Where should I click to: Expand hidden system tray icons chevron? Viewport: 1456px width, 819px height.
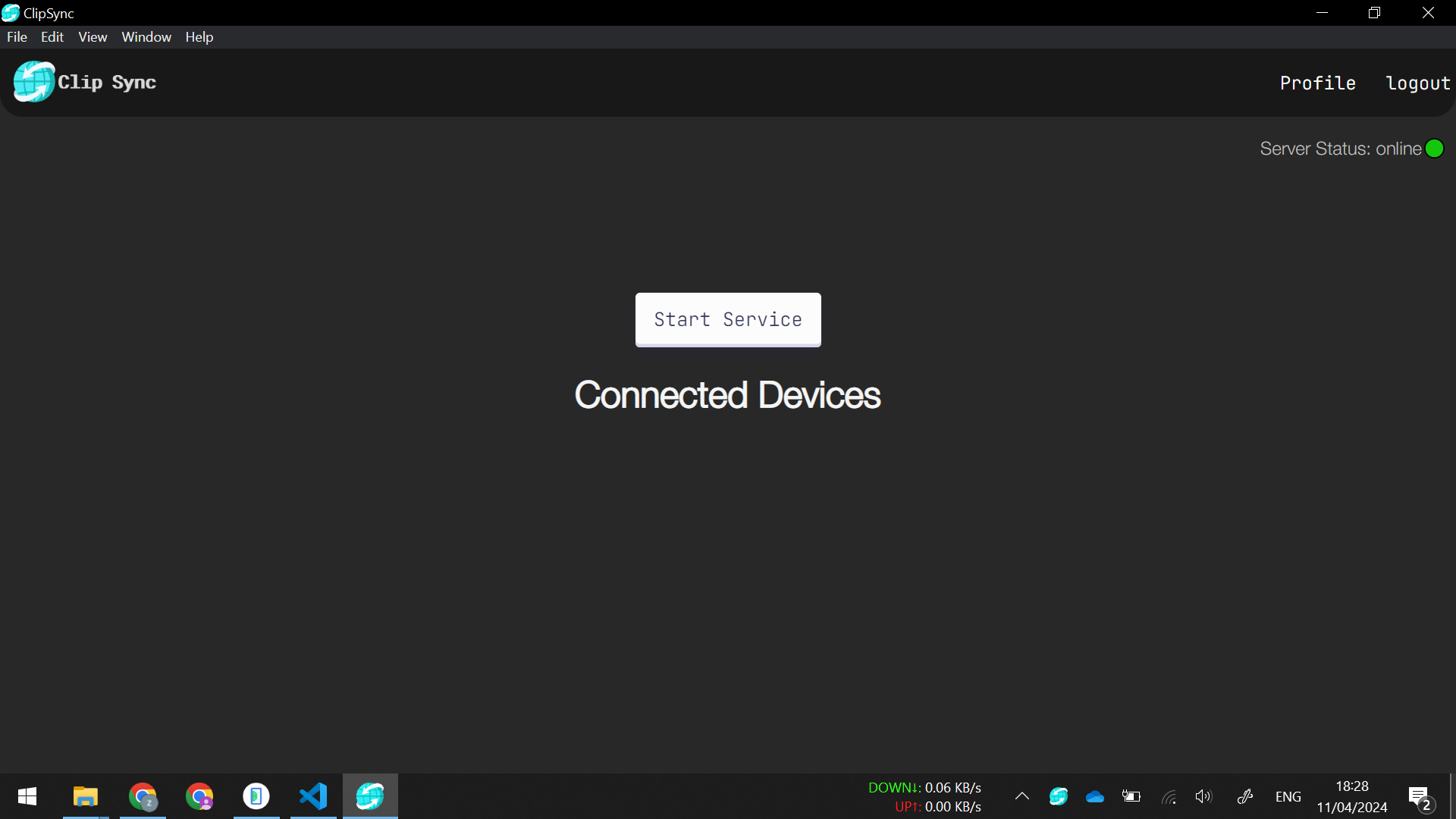pyautogui.click(x=1022, y=796)
